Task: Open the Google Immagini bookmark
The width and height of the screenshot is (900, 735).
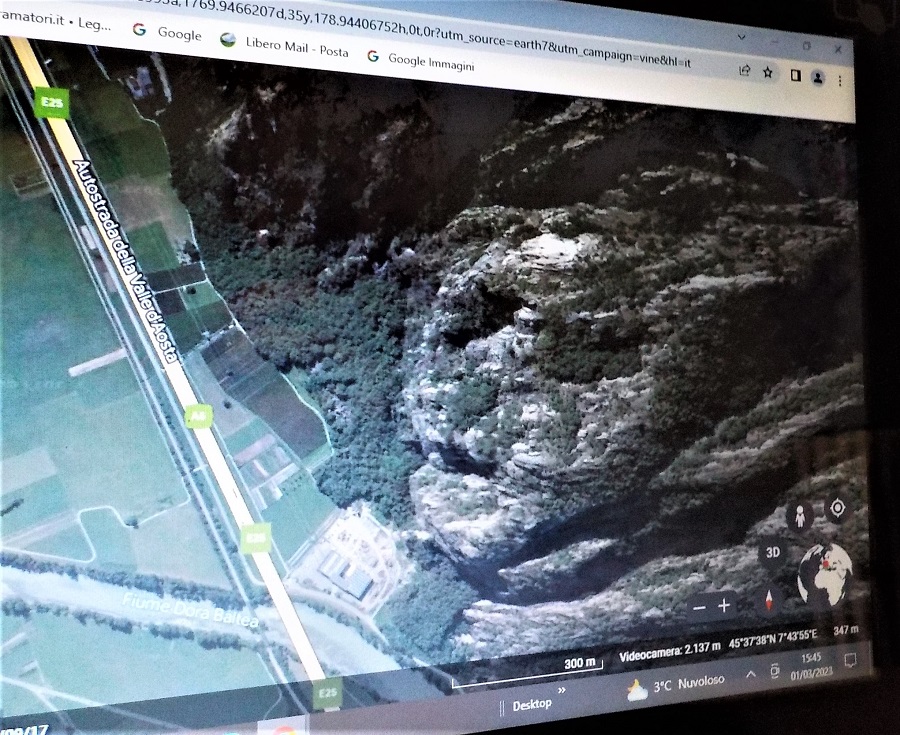Action: tap(421, 61)
